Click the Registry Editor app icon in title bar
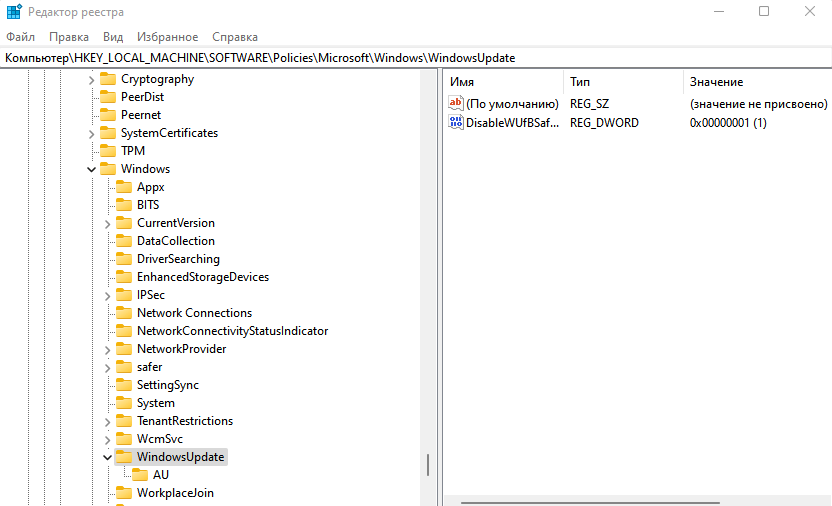The image size is (832, 506). 13,12
